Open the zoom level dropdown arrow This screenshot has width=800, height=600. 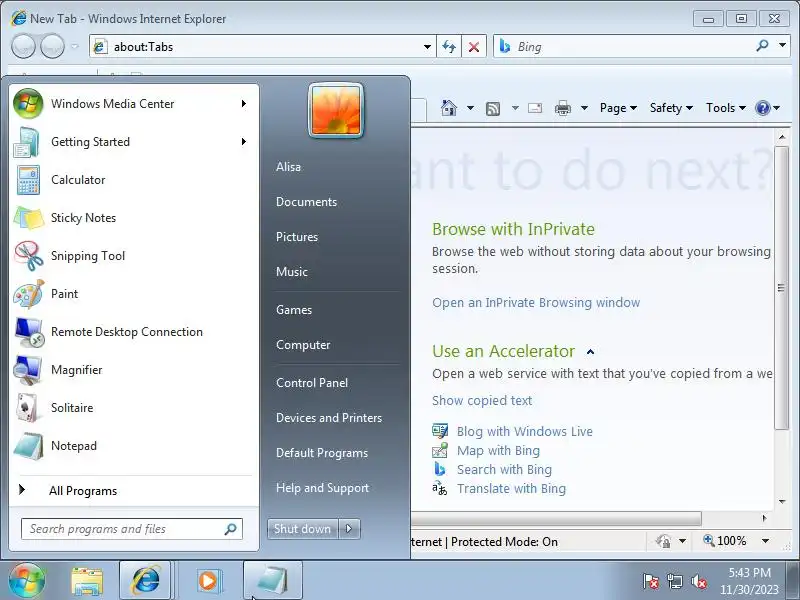[x=765, y=541]
